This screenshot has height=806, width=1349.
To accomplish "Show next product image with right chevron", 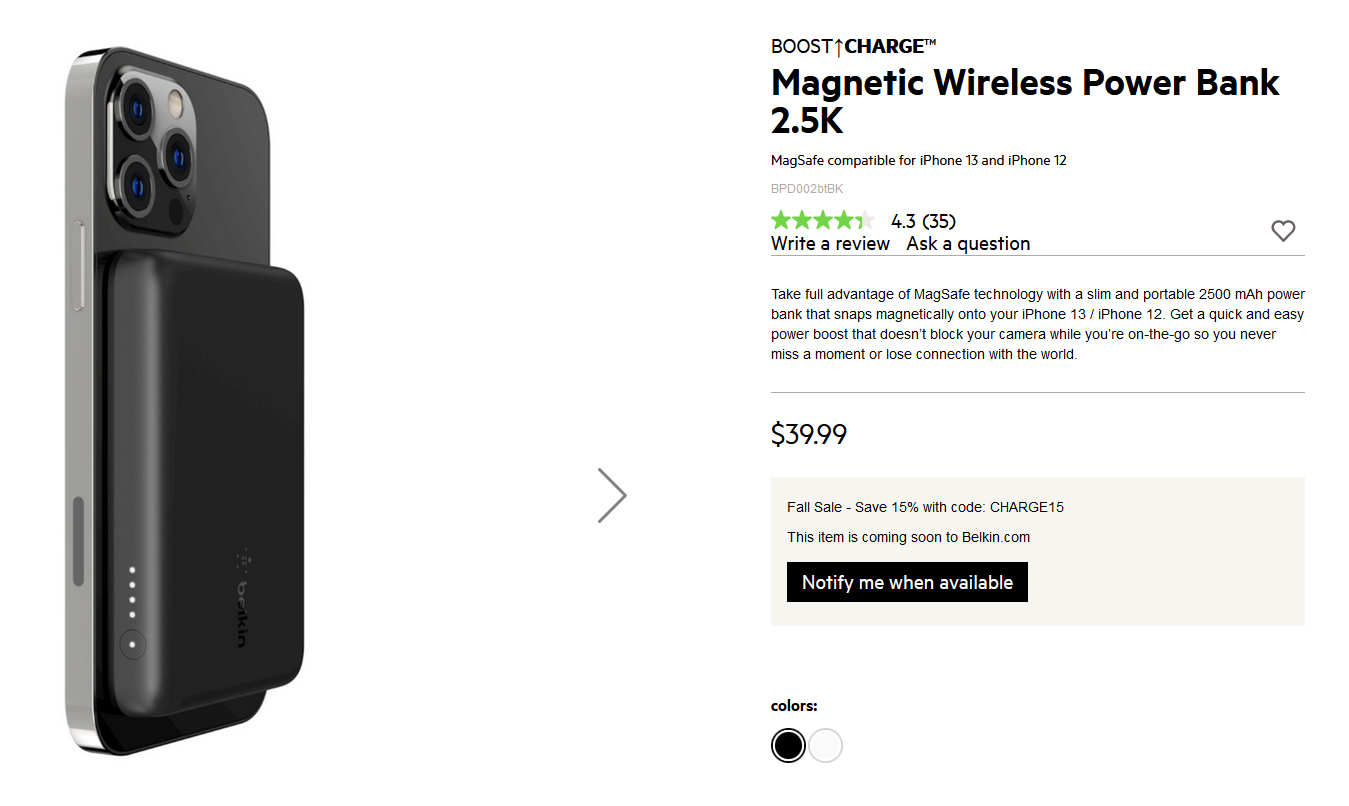I will 612,495.
